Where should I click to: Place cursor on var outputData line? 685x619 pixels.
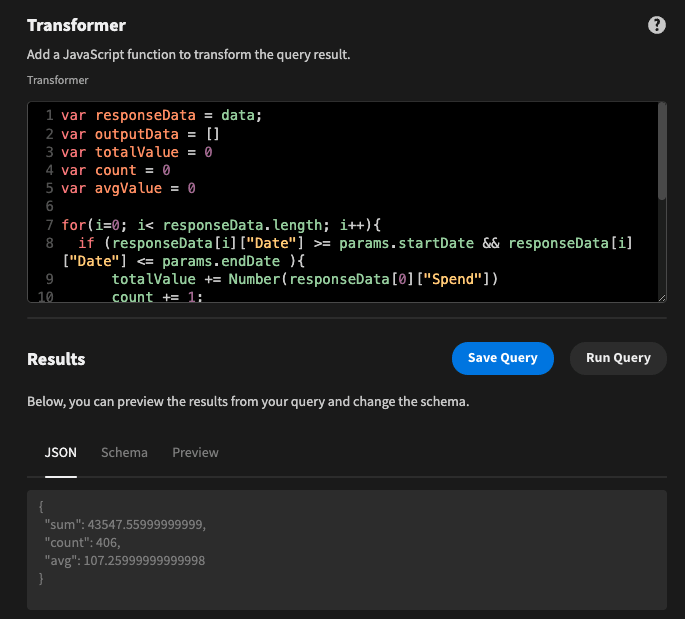(140, 134)
